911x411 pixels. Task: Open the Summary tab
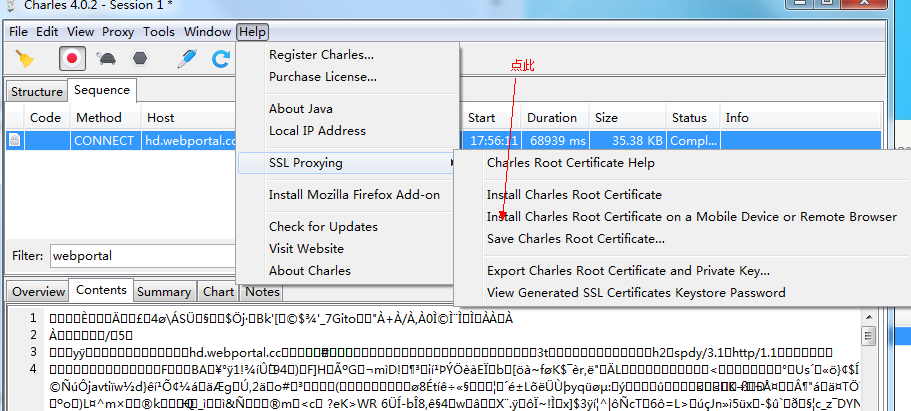pos(164,292)
